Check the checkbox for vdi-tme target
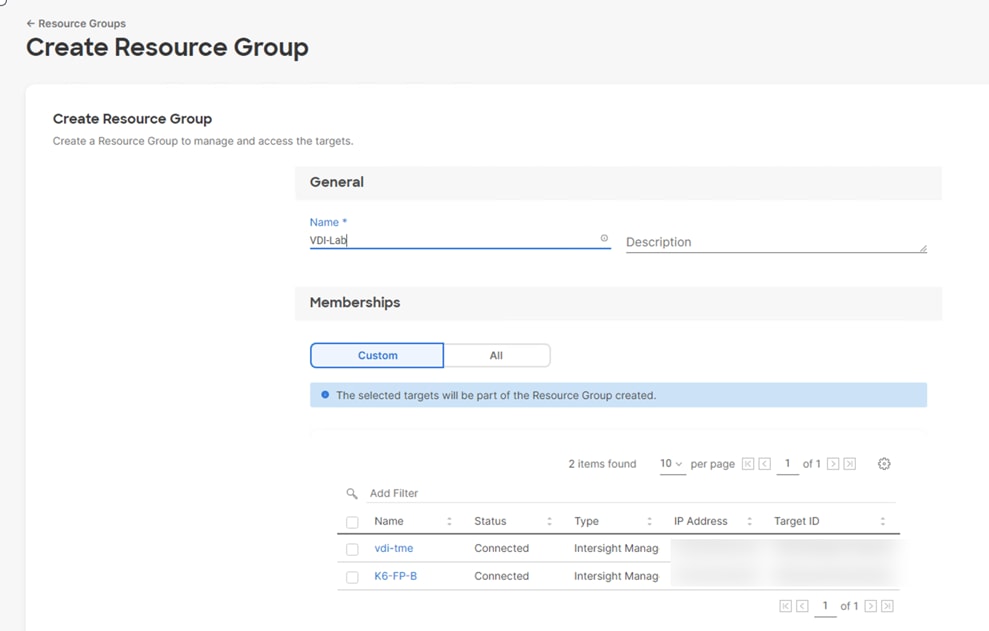Viewport: 989px width, 631px height. click(x=352, y=548)
